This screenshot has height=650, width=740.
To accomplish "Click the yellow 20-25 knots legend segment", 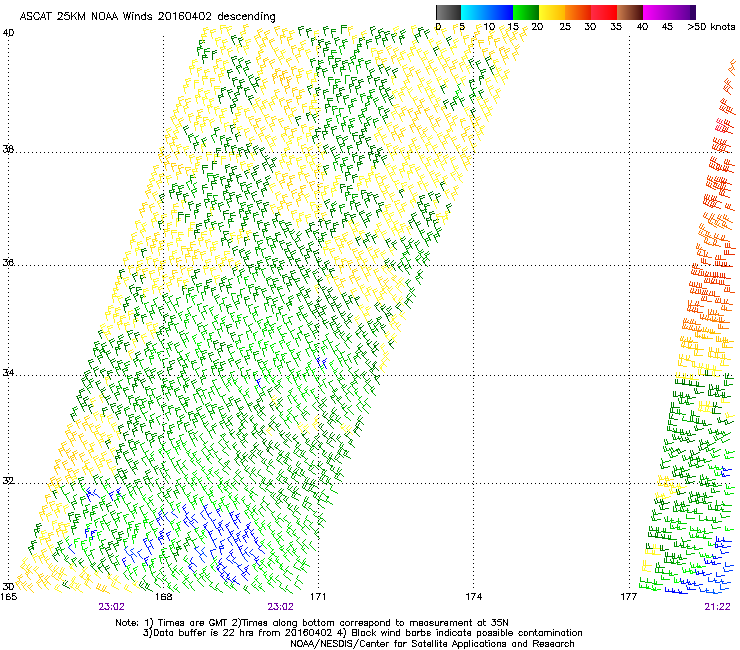I will [552, 12].
